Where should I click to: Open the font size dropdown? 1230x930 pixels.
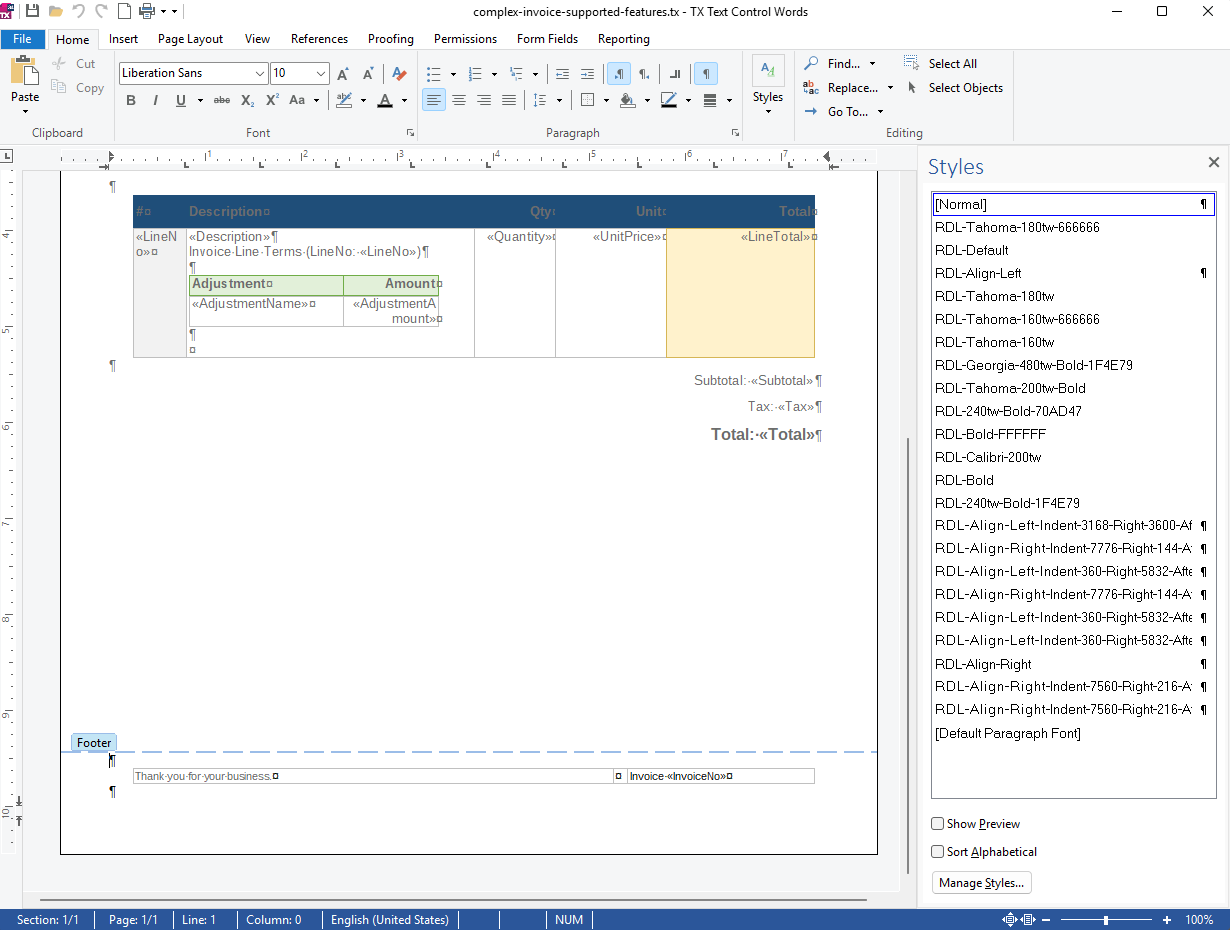(x=321, y=73)
